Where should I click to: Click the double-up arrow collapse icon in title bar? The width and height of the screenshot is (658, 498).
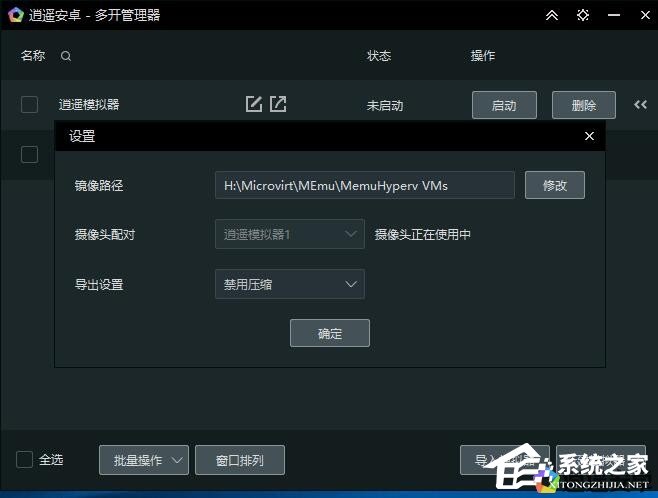pos(552,15)
